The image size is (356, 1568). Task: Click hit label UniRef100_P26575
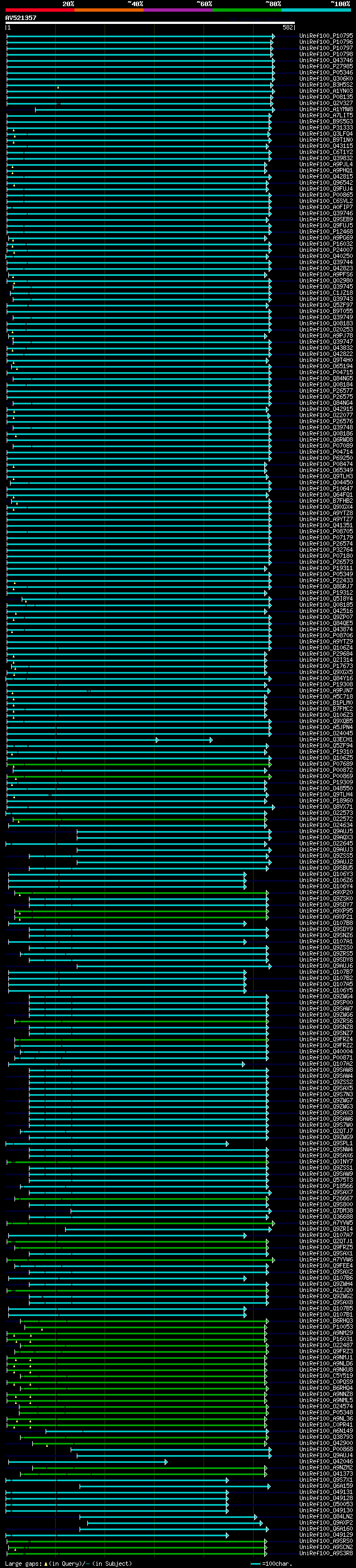[326, 397]
